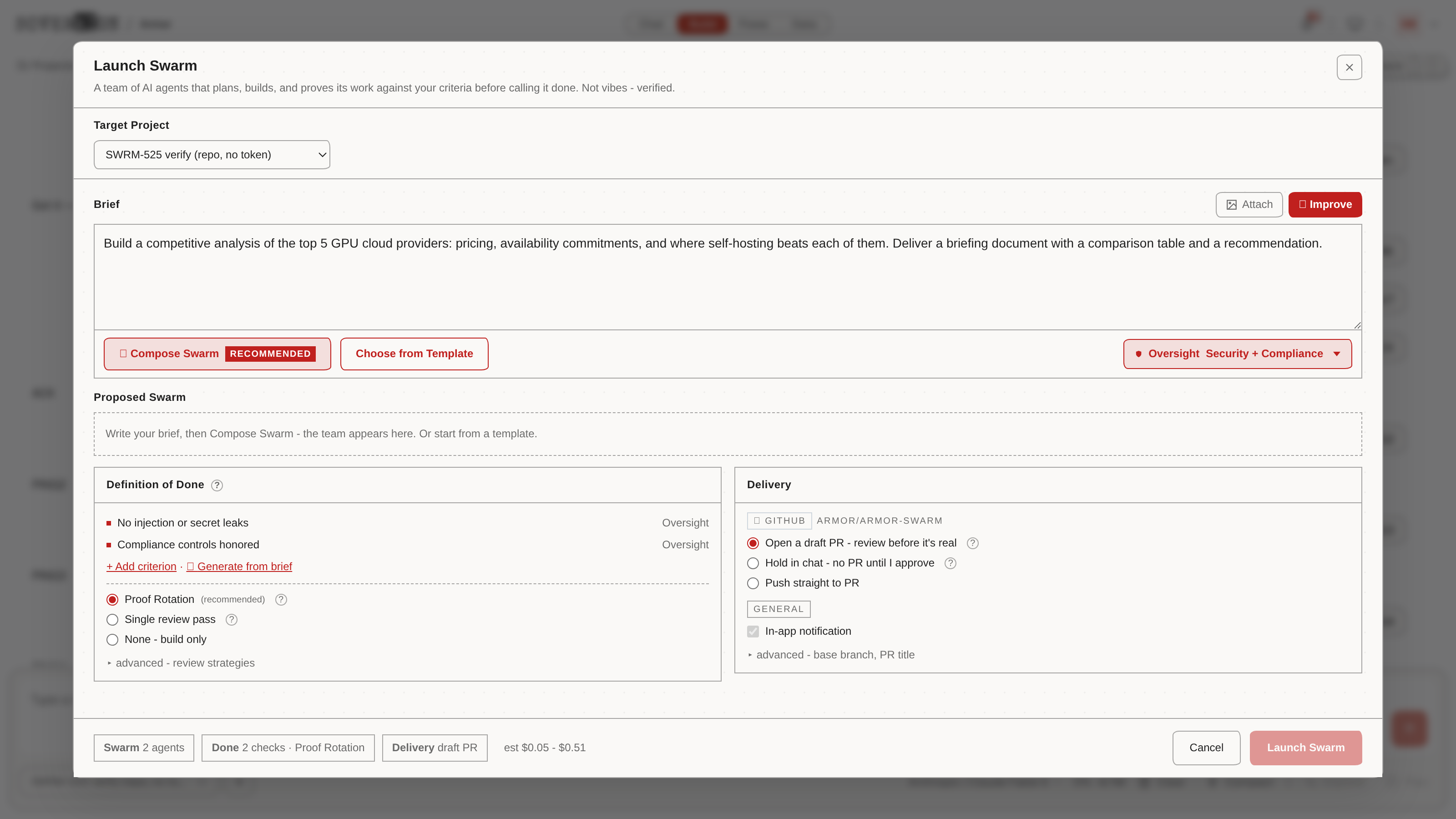The width and height of the screenshot is (1456, 819).
Task: Click Compliance controls honored criterion
Action: (x=188, y=545)
